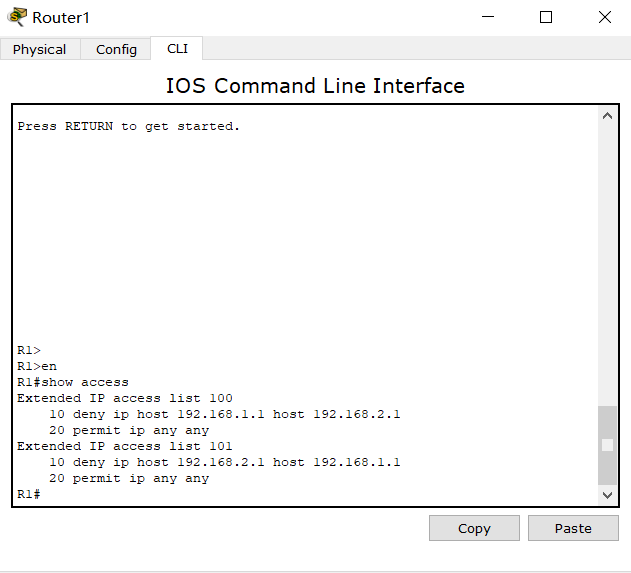The width and height of the screenshot is (631, 573).
Task: Click the deny line with source host 192.168.2.1
Action: point(225,462)
